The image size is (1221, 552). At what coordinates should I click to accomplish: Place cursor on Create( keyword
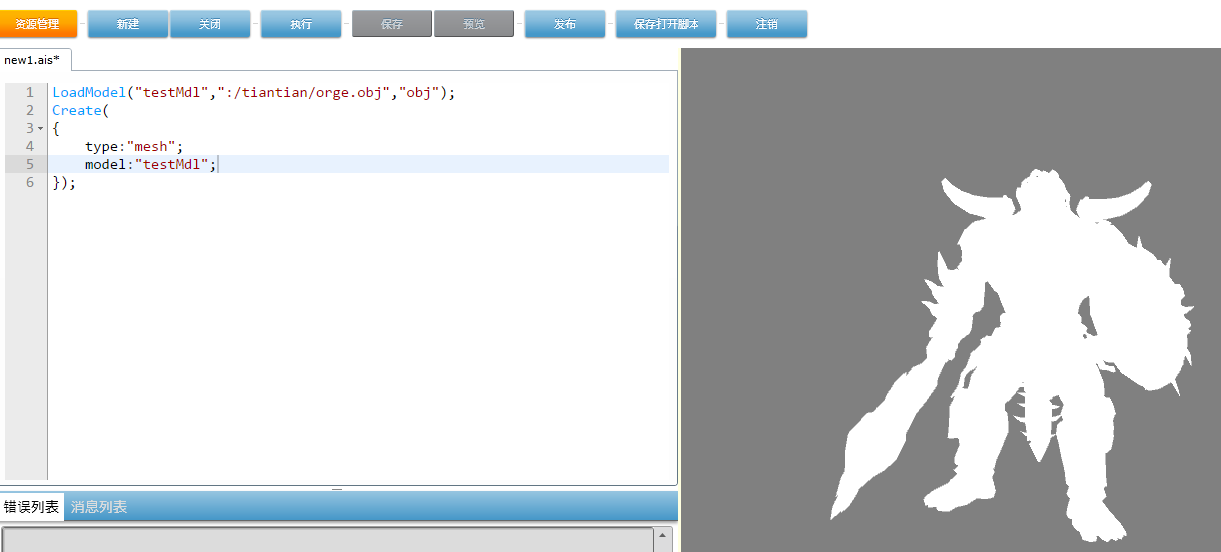tap(80, 110)
